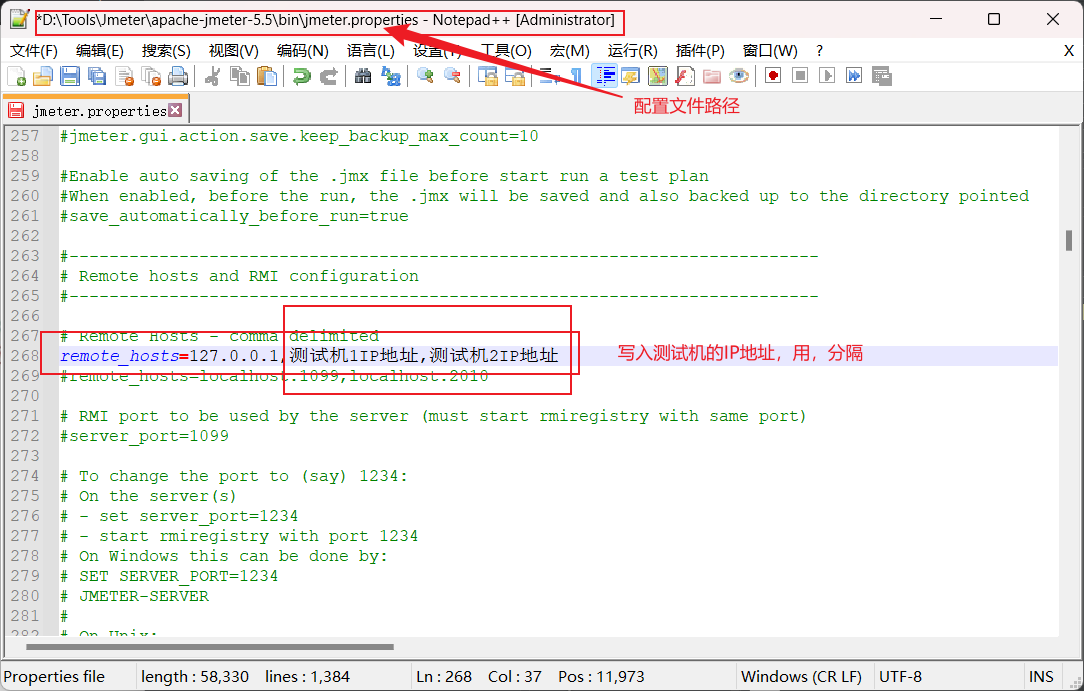Click the X at right of menu bar

[1069, 51]
